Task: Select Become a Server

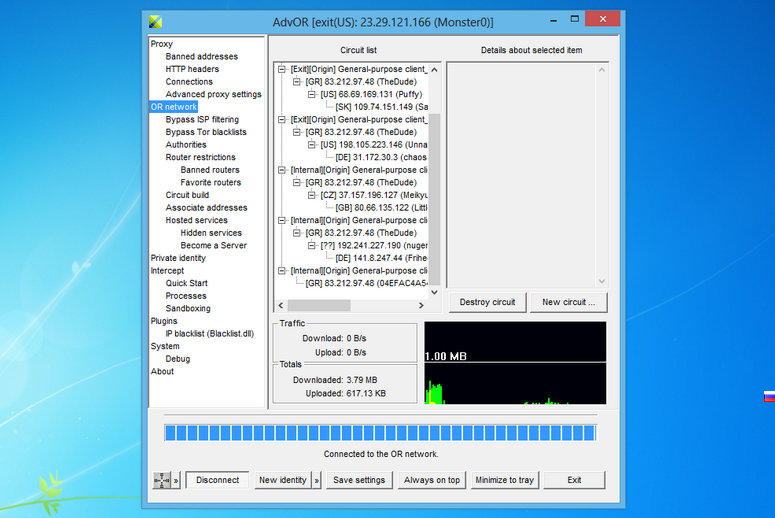Action: tap(214, 246)
